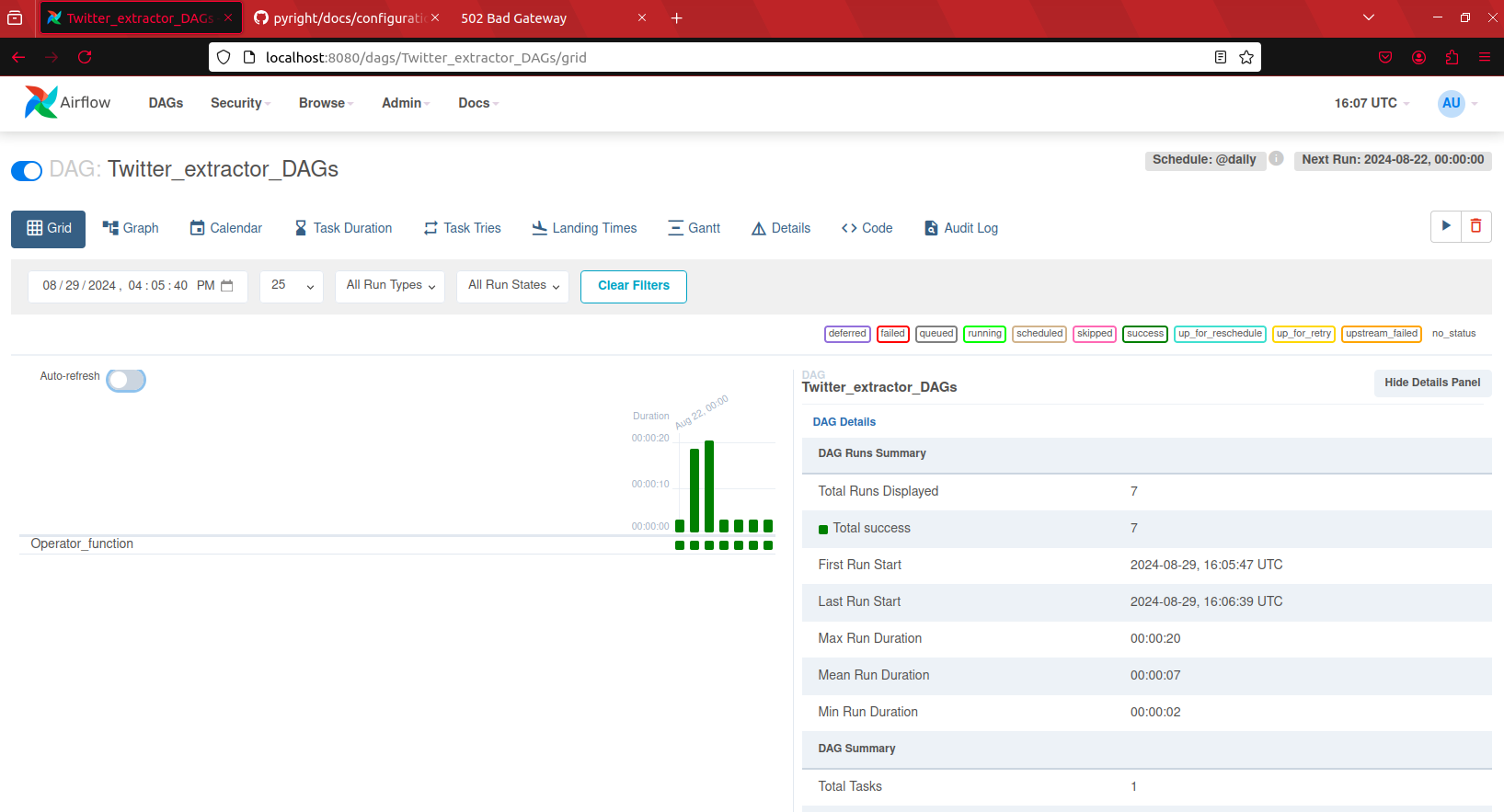Open the Admin menu dropdown
1504x812 pixels.
tap(406, 103)
